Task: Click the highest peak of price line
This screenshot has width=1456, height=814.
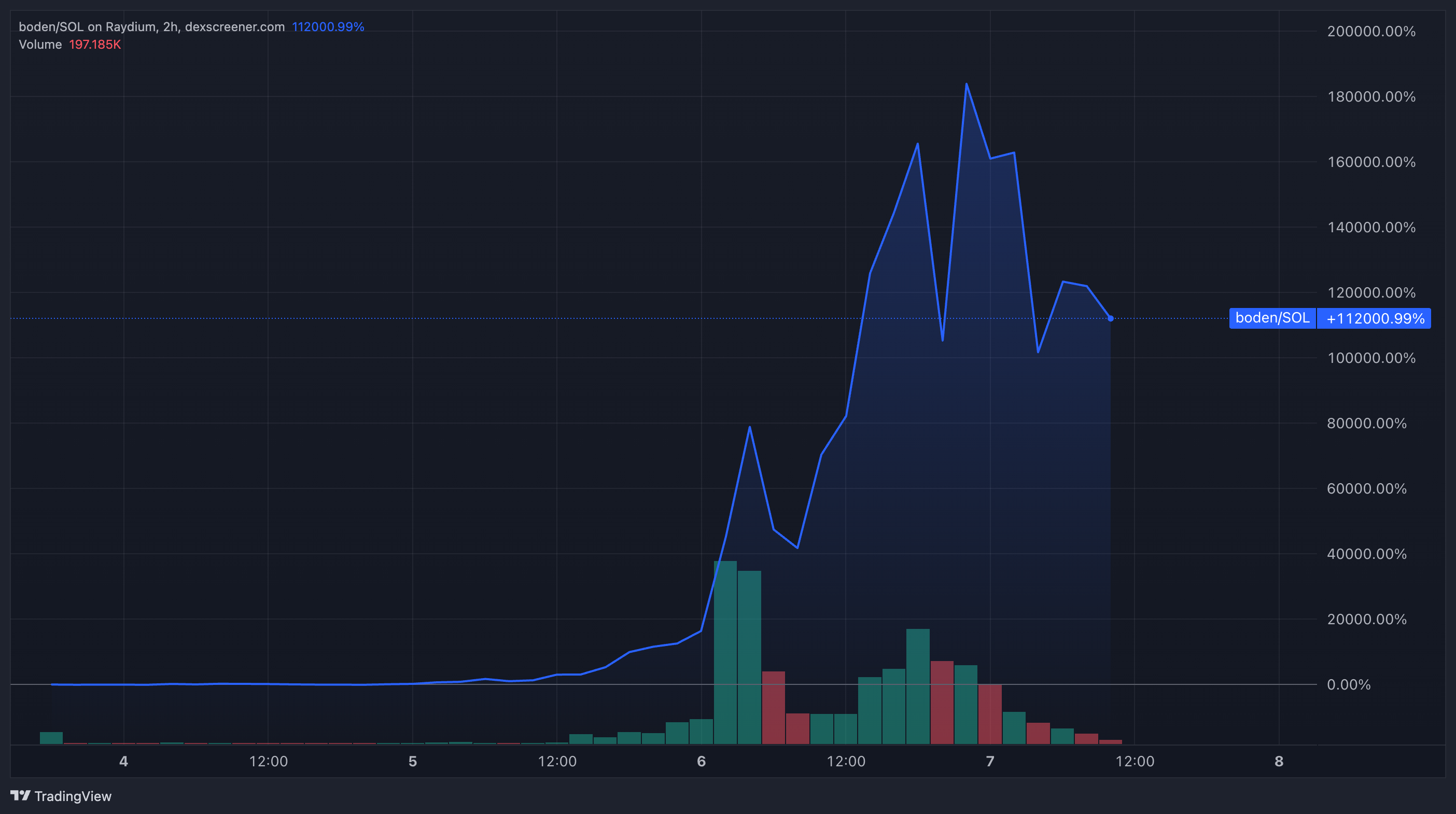Action: click(967, 84)
